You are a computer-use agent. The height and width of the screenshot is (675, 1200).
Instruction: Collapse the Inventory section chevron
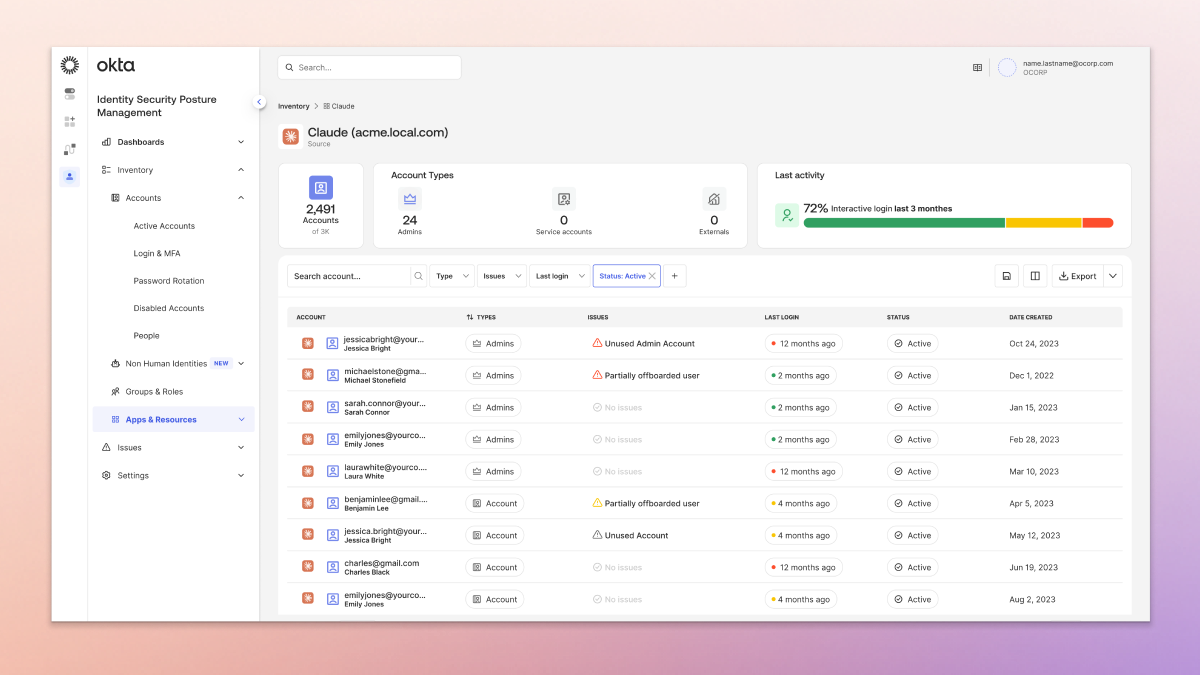[241, 170]
